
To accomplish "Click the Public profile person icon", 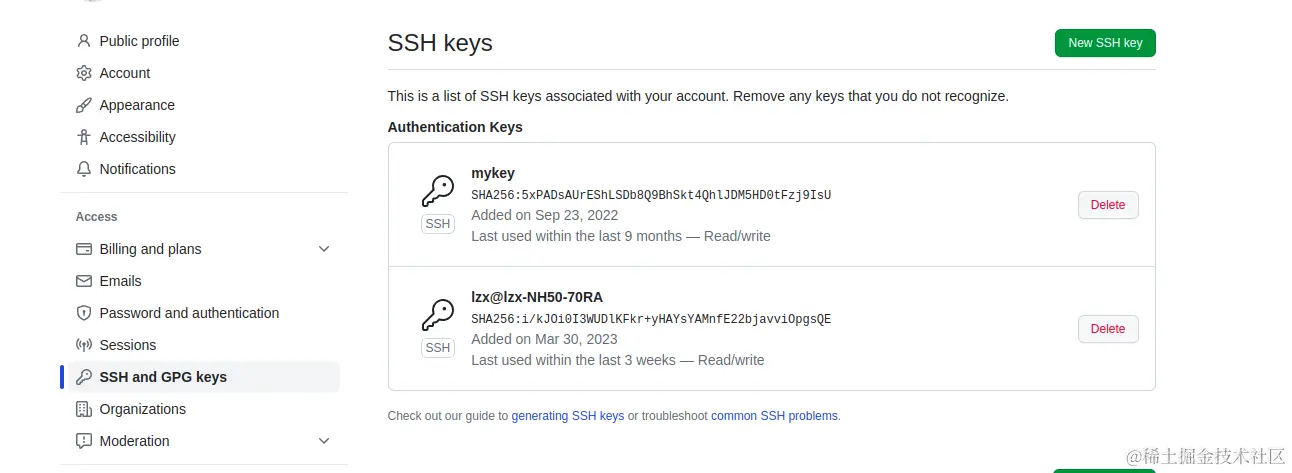I will [84, 41].
